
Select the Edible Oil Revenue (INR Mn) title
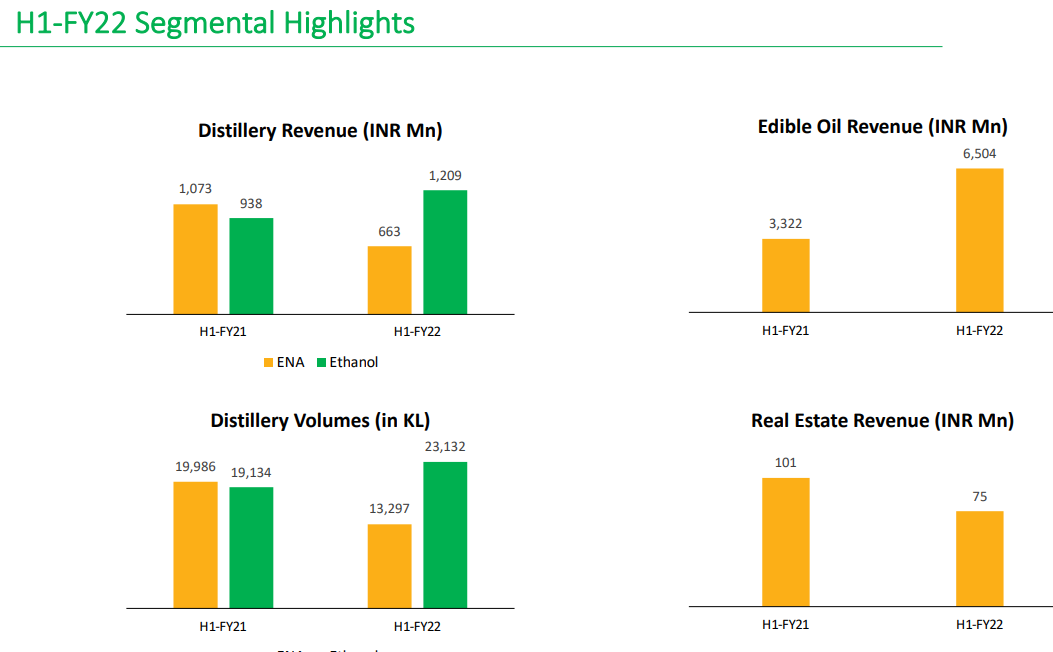(x=882, y=127)
